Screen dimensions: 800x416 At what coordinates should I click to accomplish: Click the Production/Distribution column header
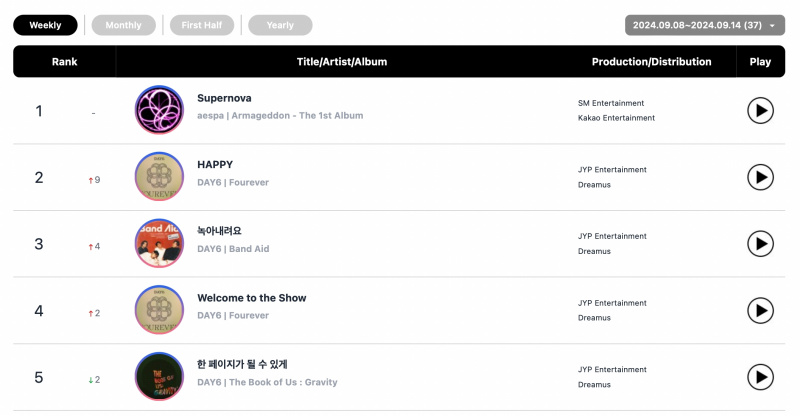tap(652, 62)
